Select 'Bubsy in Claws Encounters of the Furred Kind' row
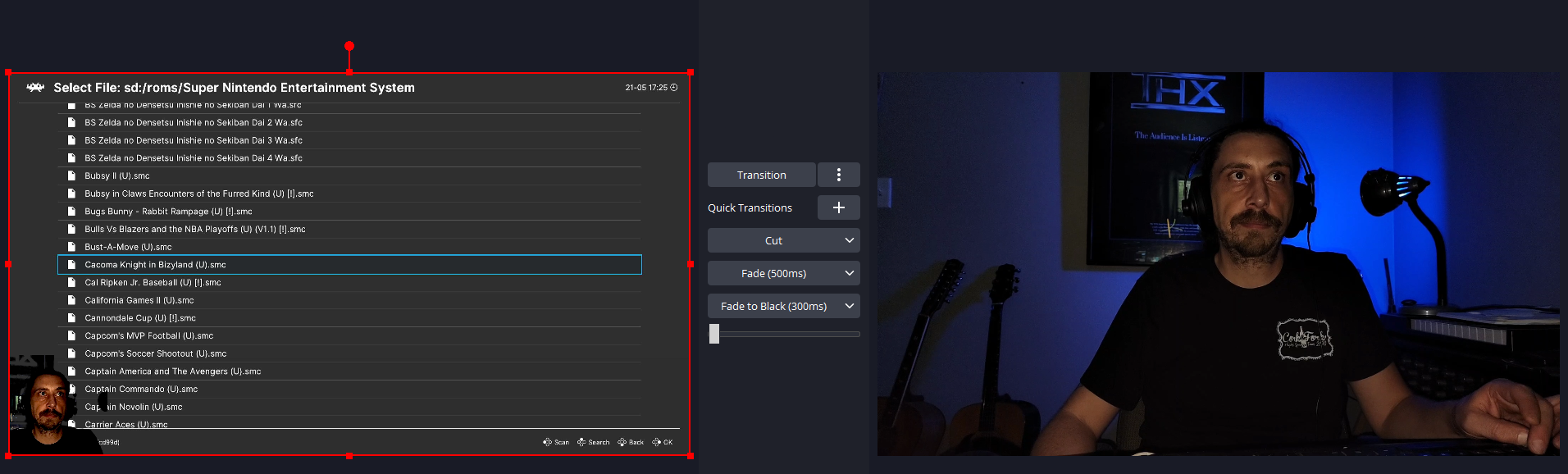The image size is (1568, 474). pos(349,194)
